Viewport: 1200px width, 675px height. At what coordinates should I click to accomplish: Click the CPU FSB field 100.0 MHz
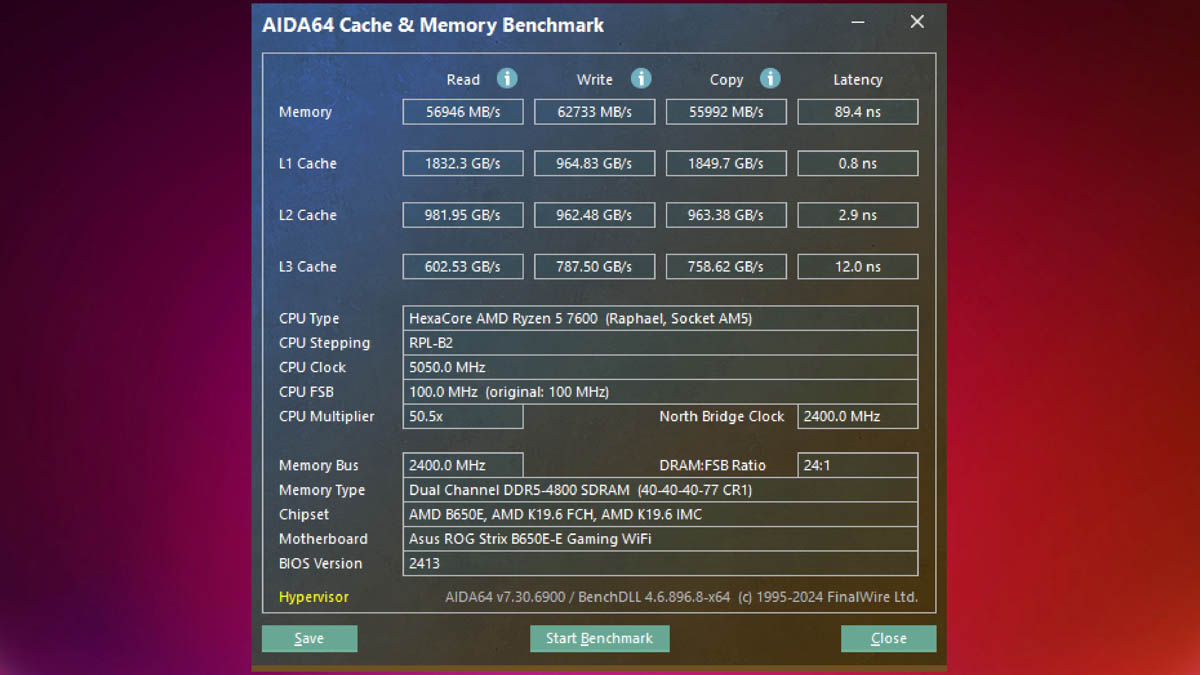coord(660,392)
